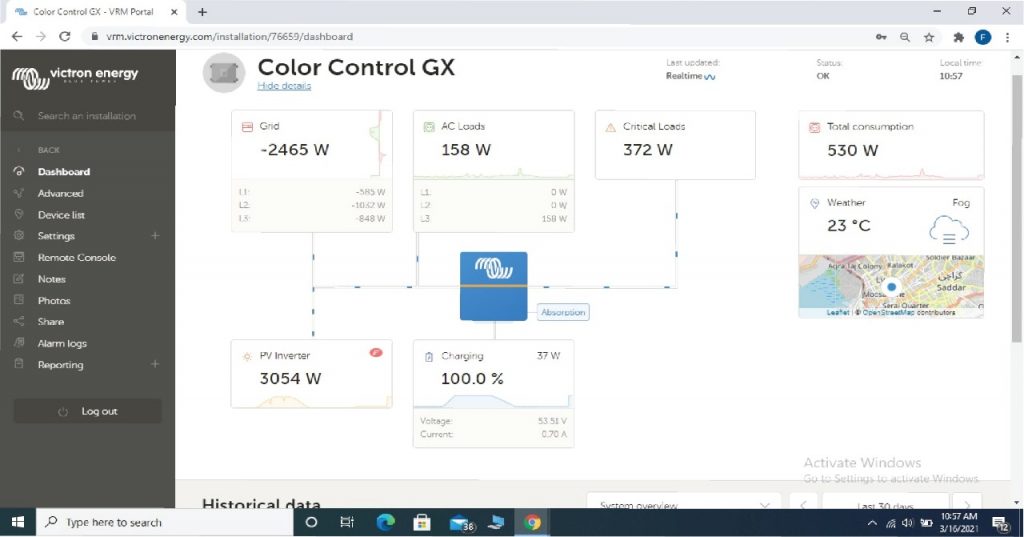Click the Windows Start button

(x=18, y=522)
